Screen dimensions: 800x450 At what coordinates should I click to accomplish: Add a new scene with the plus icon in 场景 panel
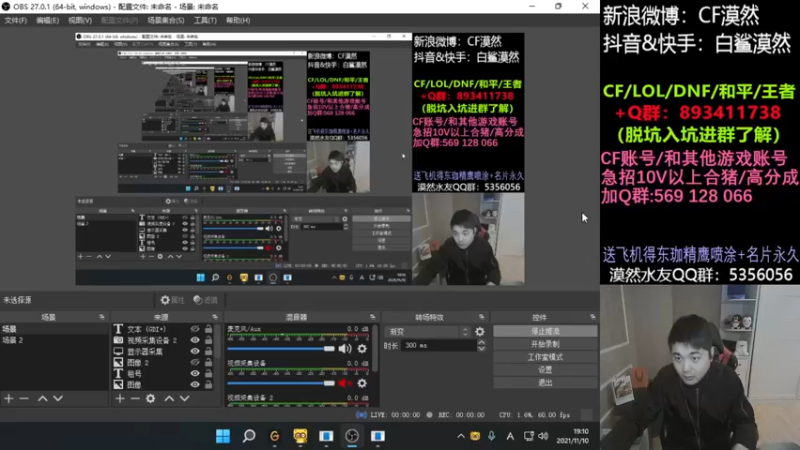pos(9,398)
